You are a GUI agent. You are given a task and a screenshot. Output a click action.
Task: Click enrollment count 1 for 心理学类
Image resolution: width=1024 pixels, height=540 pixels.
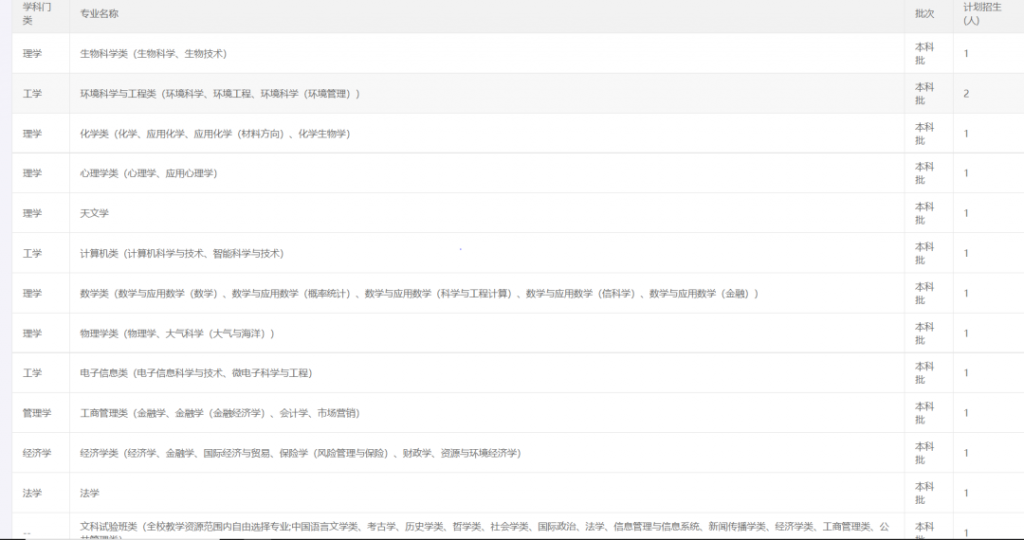(x=966, y=173)
